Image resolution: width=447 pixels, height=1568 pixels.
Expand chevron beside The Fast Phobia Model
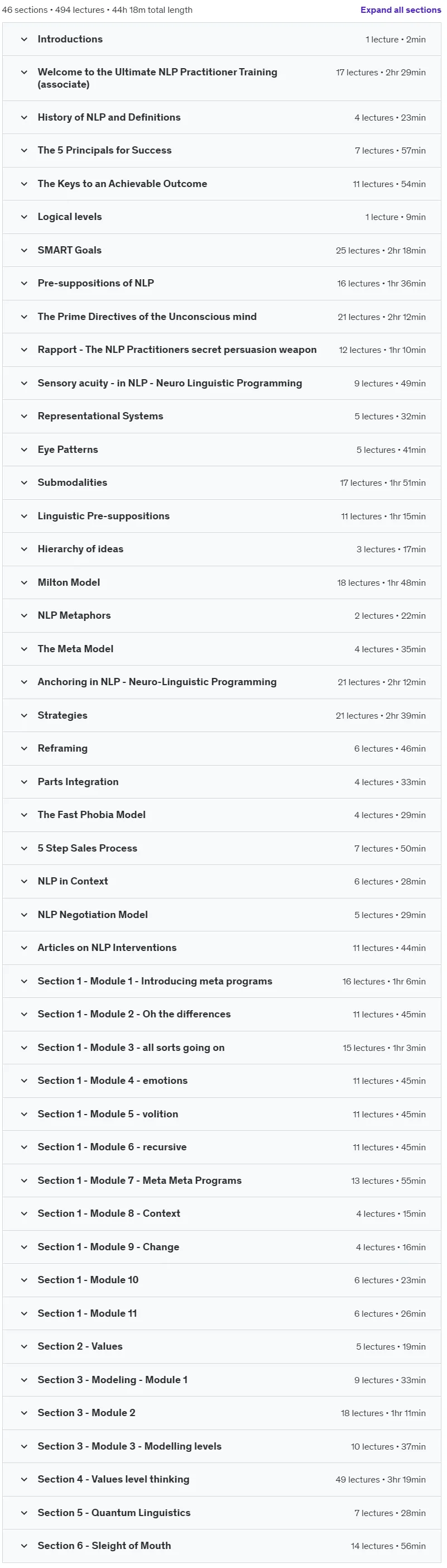click(x=25, y=815)
